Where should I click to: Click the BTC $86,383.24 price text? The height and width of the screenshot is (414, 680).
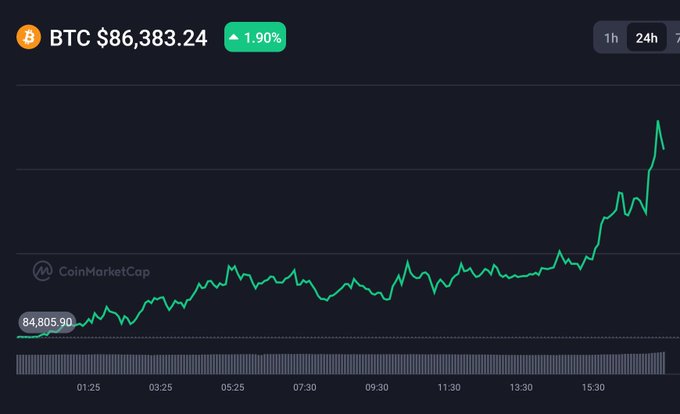pos(128,38)
